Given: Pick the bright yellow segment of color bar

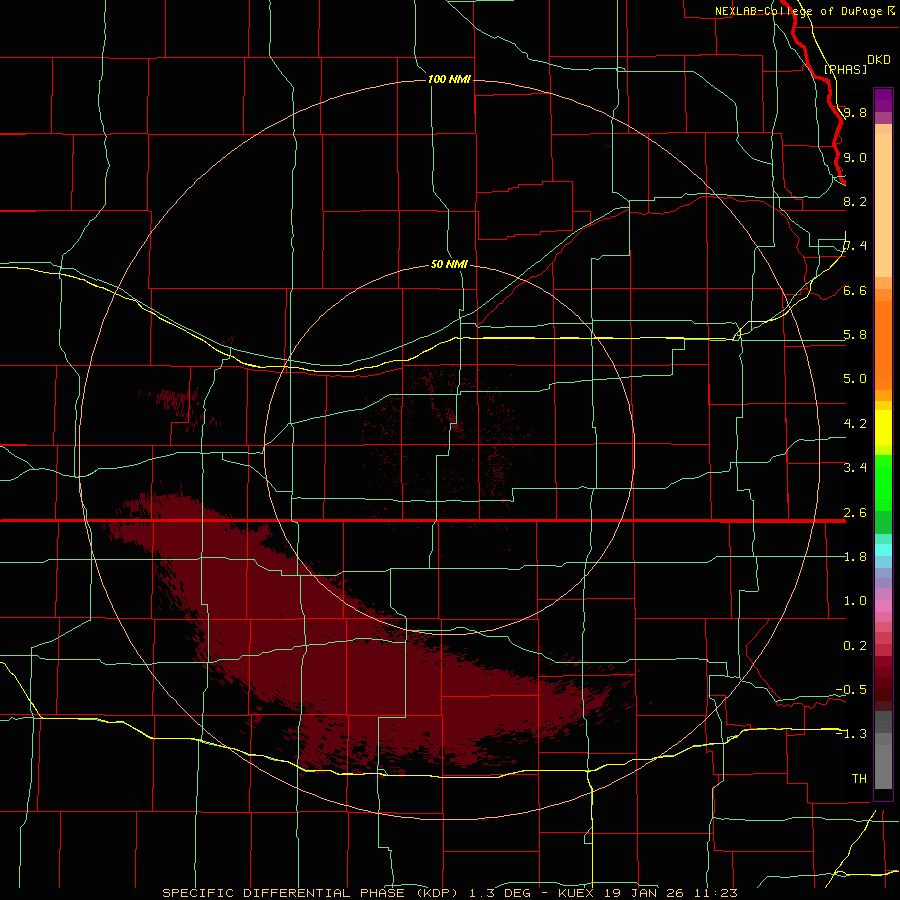Looking at the screenshot, I should click(x=883, y=428).
